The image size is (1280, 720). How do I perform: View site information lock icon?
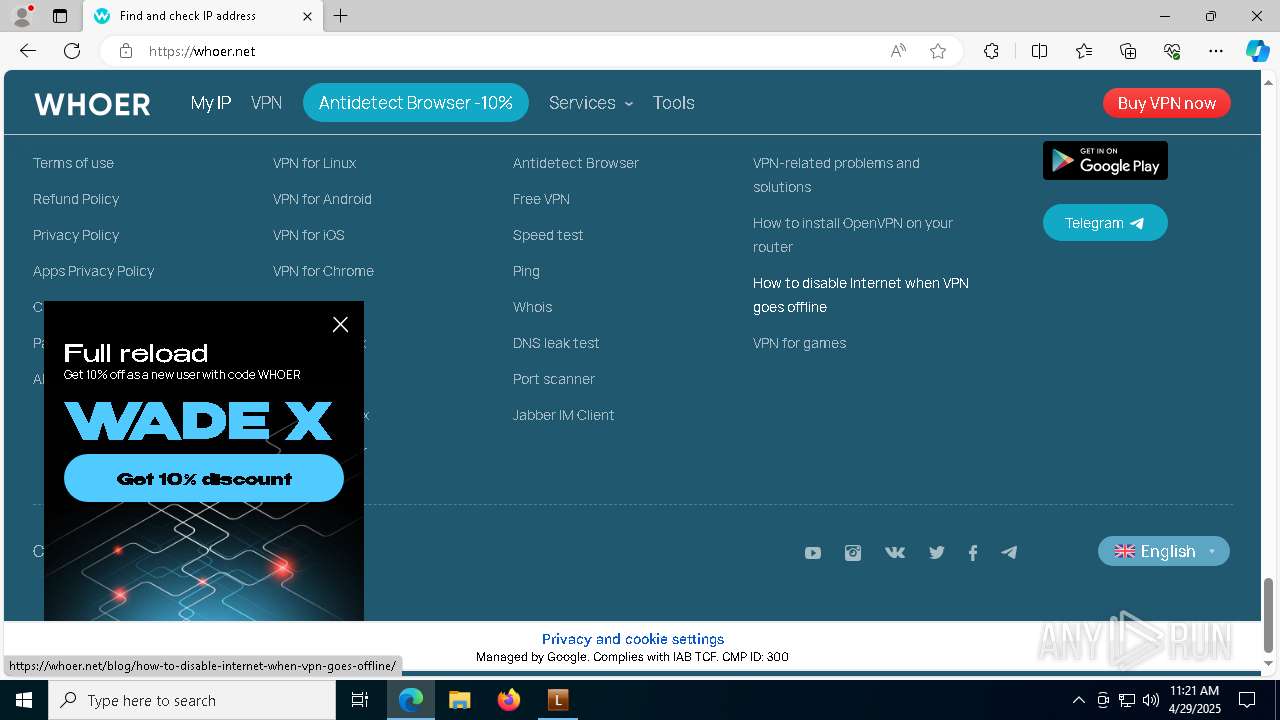(x=126, y=51)
